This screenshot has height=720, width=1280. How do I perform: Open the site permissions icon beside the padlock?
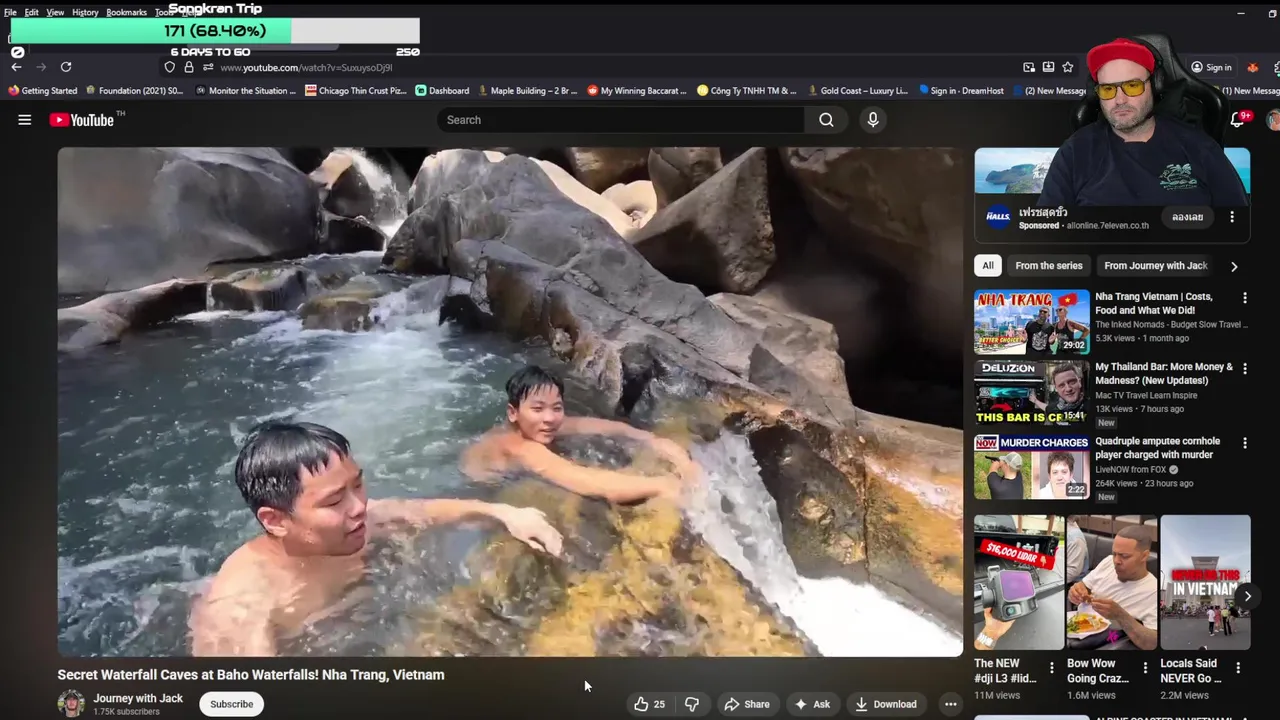[x=207, y=67]
